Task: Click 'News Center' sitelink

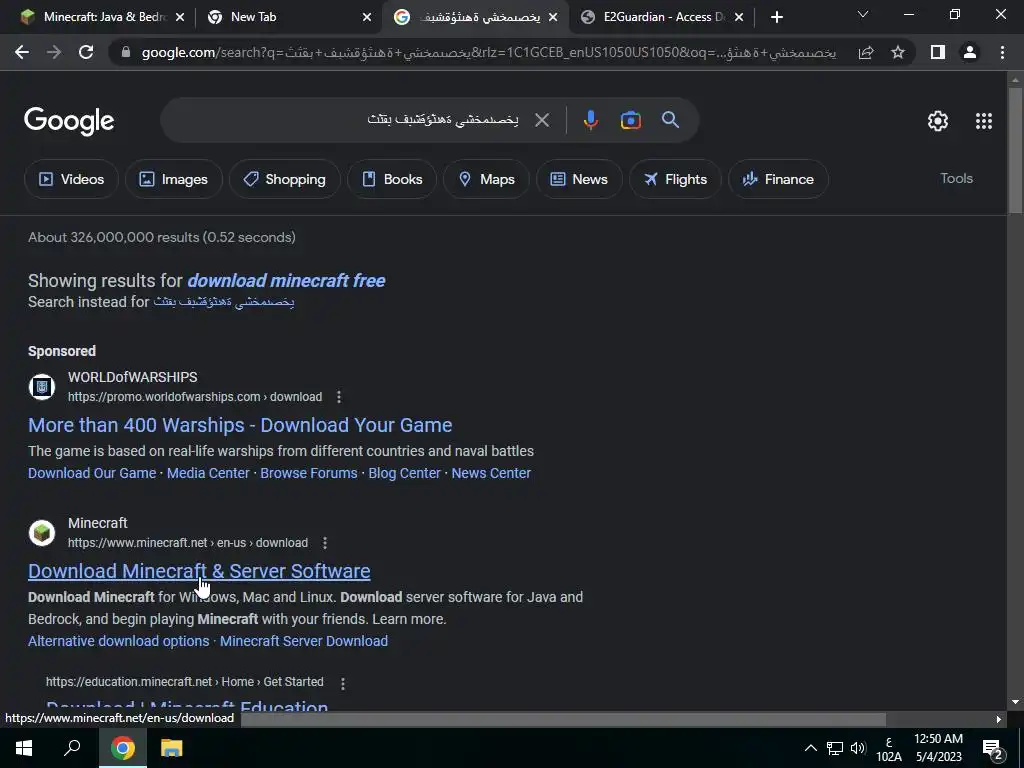Action: (491, 473)
